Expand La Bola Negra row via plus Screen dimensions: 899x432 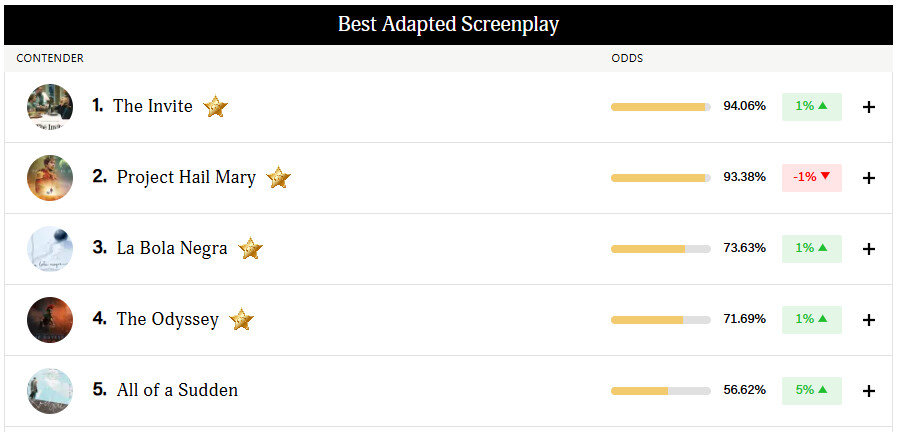(869, 249)
